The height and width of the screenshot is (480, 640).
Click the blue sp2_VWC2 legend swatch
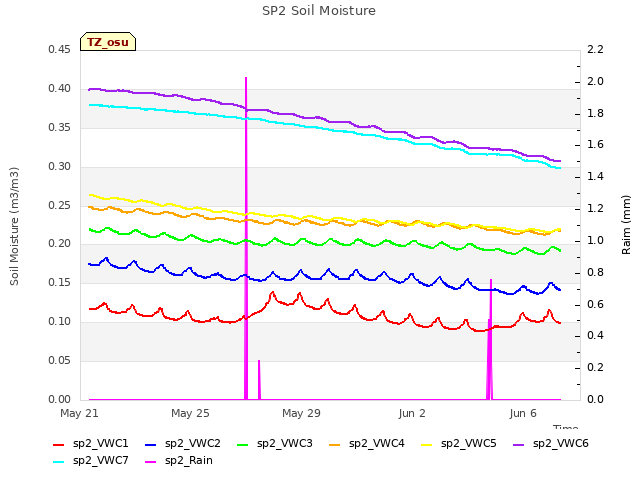click(x=151, y=445)
